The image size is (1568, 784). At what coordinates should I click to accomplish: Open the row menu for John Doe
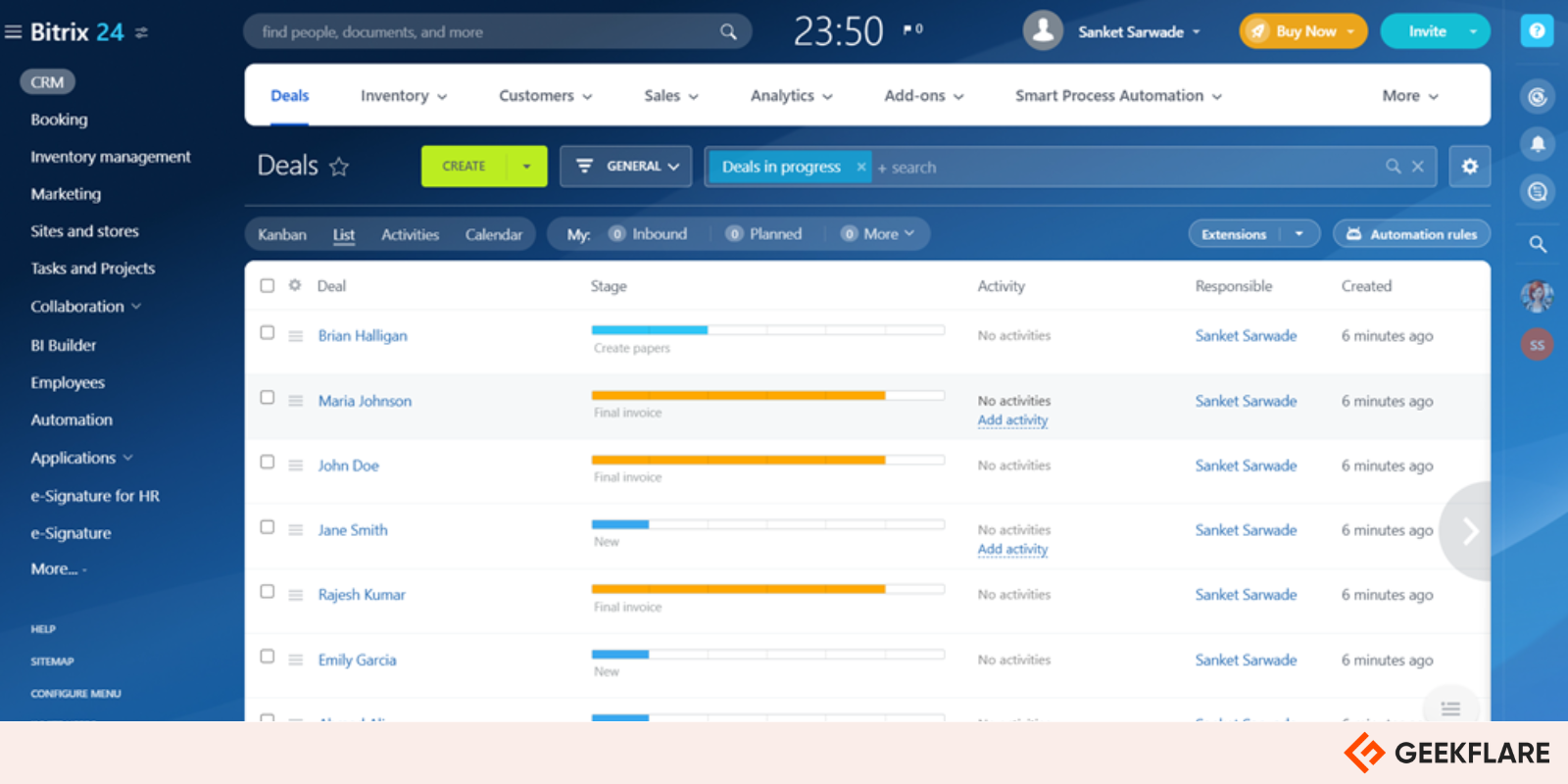(x=296, y=465)
